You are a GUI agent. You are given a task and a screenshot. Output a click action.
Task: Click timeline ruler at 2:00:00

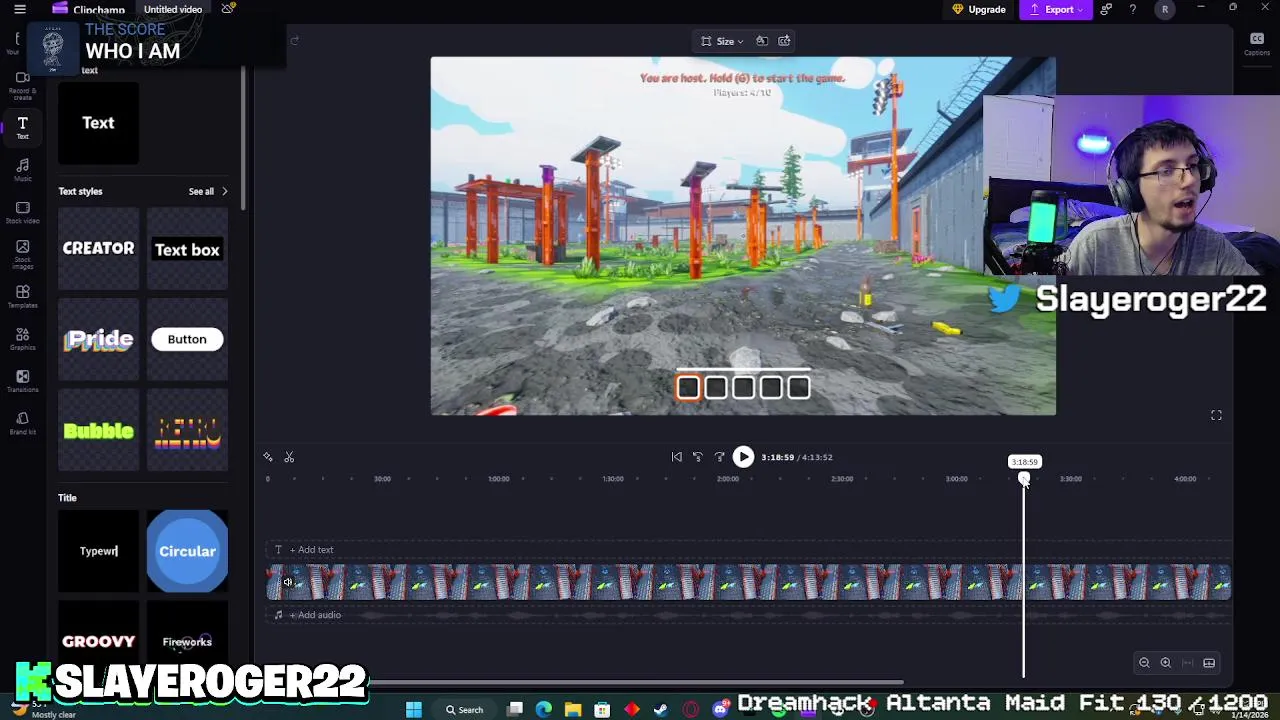[x=728, y=479]
